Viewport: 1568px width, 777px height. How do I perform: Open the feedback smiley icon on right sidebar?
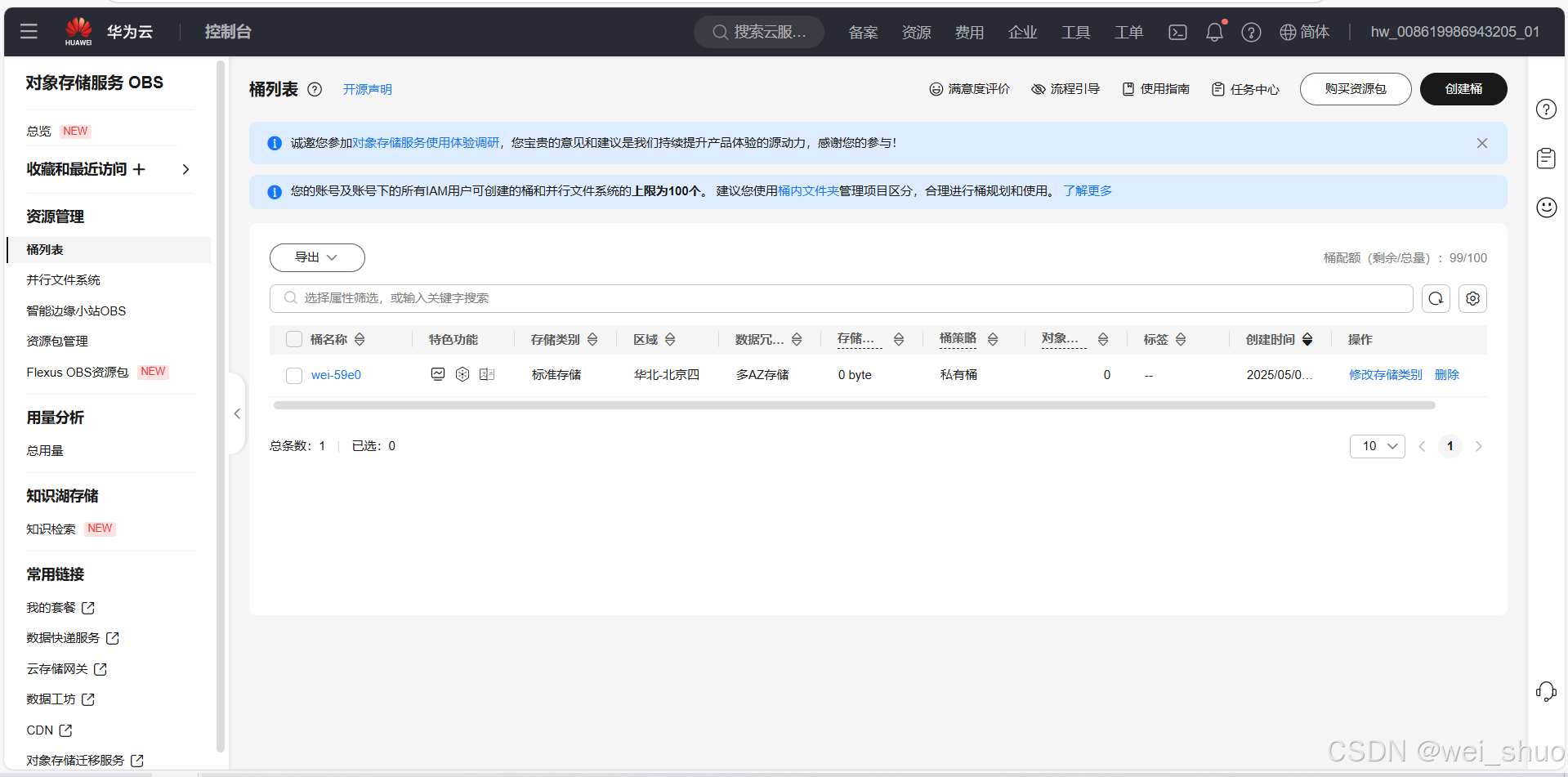1545,208
